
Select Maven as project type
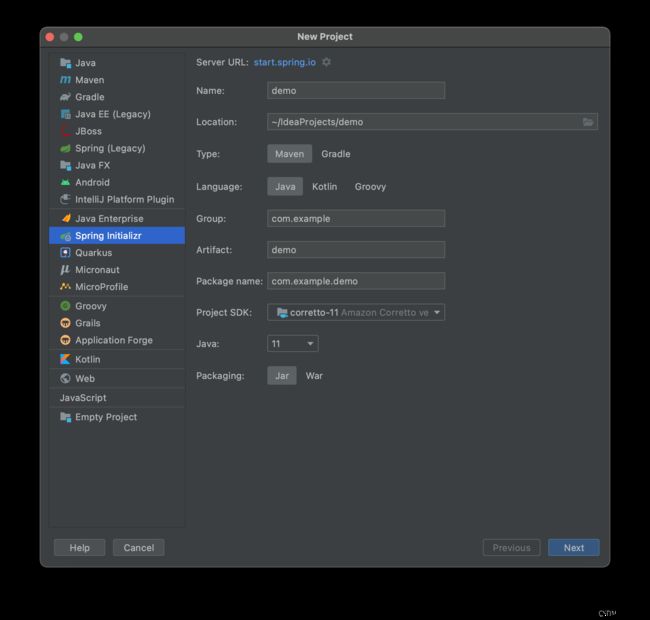[289, 154]
